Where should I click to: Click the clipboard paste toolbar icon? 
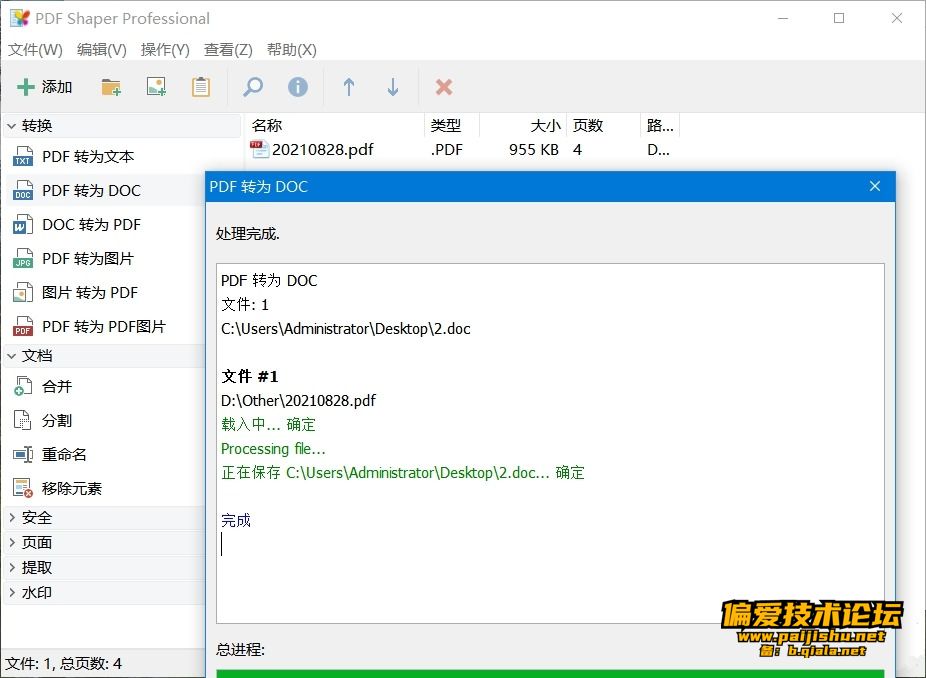point(201,87)
